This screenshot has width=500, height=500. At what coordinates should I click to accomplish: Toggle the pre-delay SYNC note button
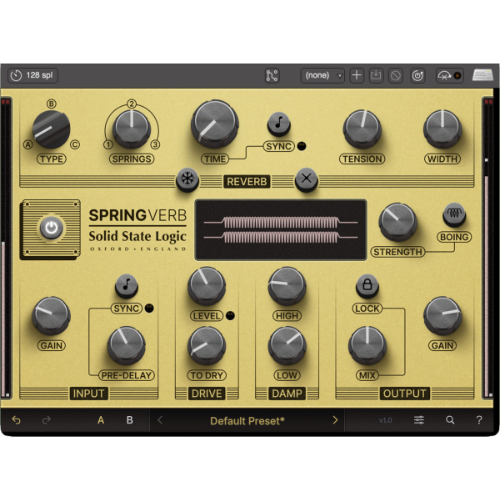point(126,286)
